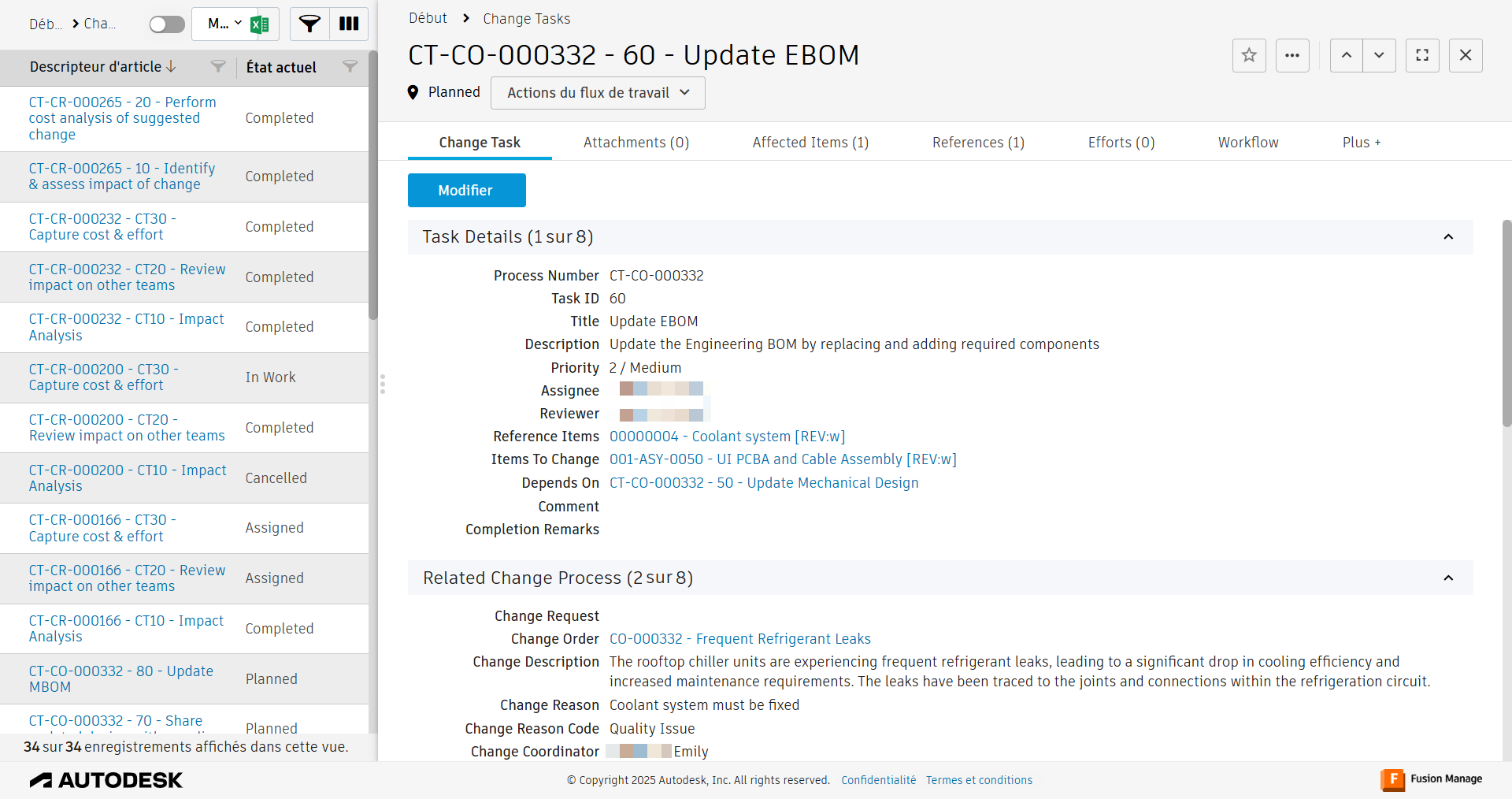
Task: Open CT-CO-000332 - 80 Update MBOM
Action: [x=121, y=679]
